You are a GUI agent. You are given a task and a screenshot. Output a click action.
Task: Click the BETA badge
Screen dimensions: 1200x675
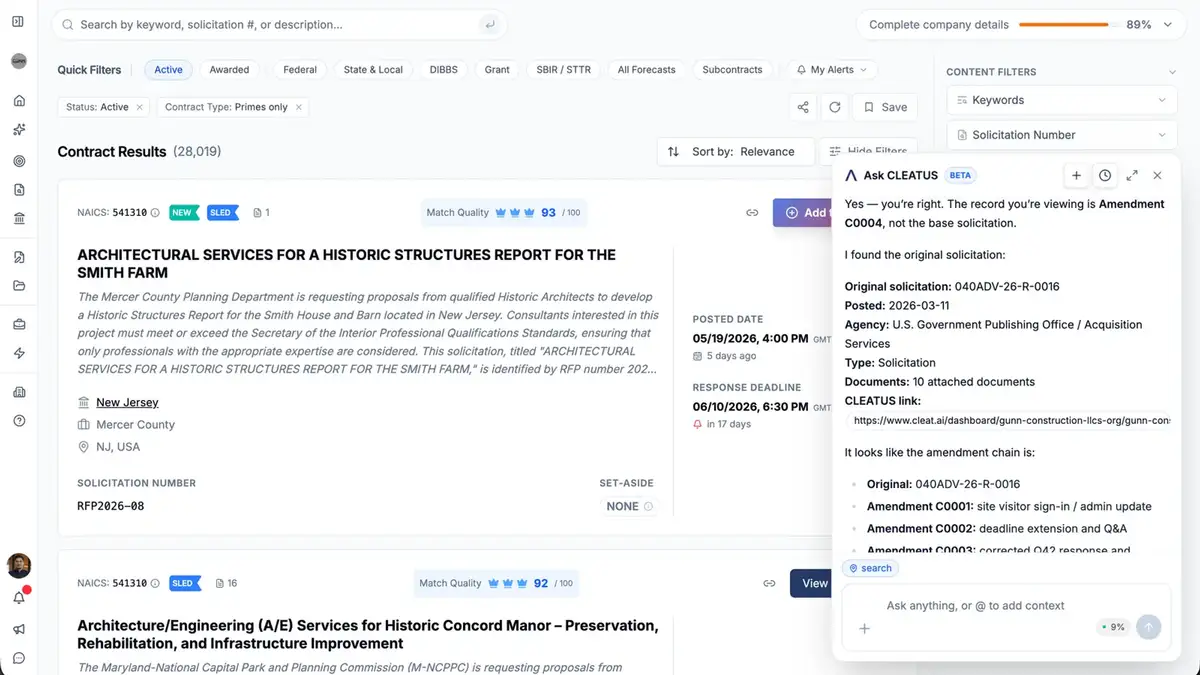point(960,175)
